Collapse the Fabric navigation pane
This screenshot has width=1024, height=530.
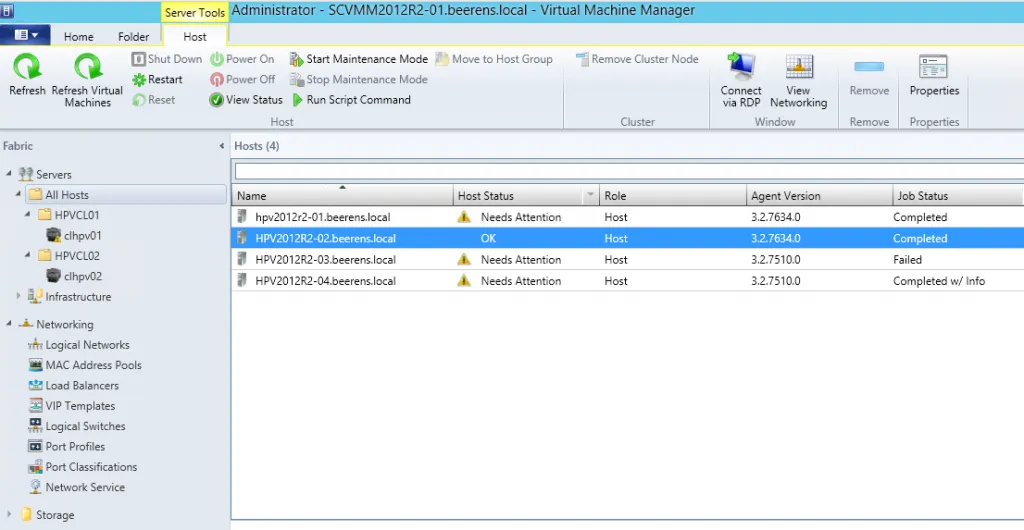[222, 146]
